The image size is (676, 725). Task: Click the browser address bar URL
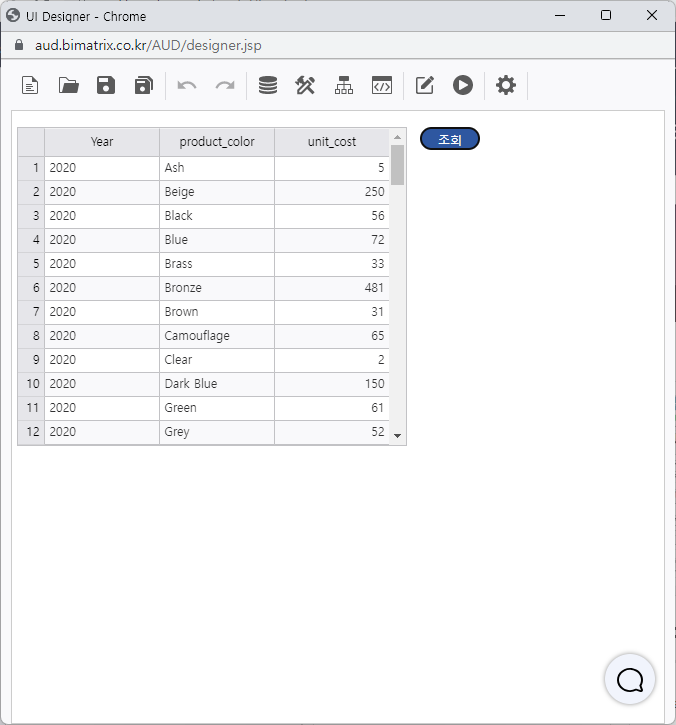(148, 46)
